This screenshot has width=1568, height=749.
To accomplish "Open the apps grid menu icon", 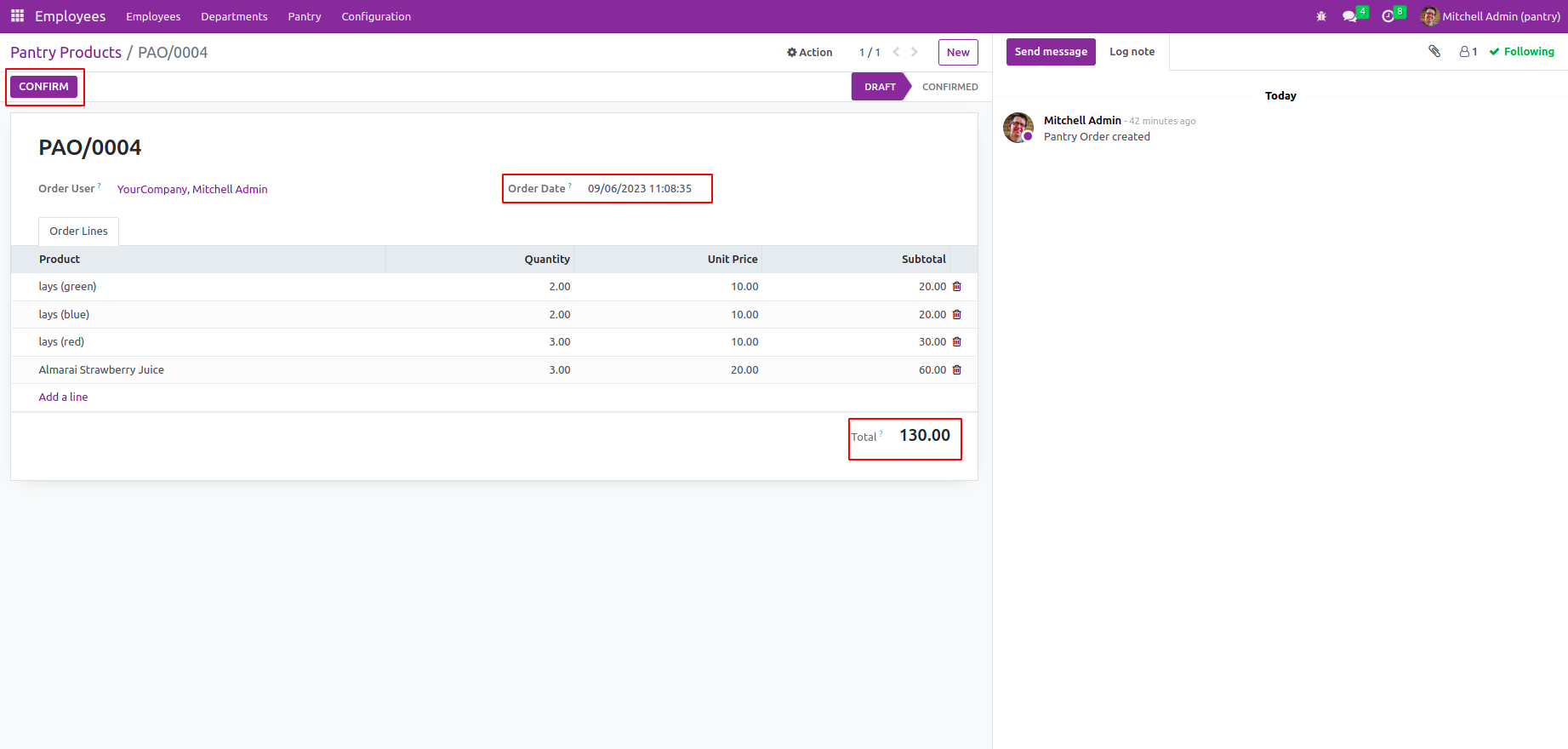I will point(17,16).
